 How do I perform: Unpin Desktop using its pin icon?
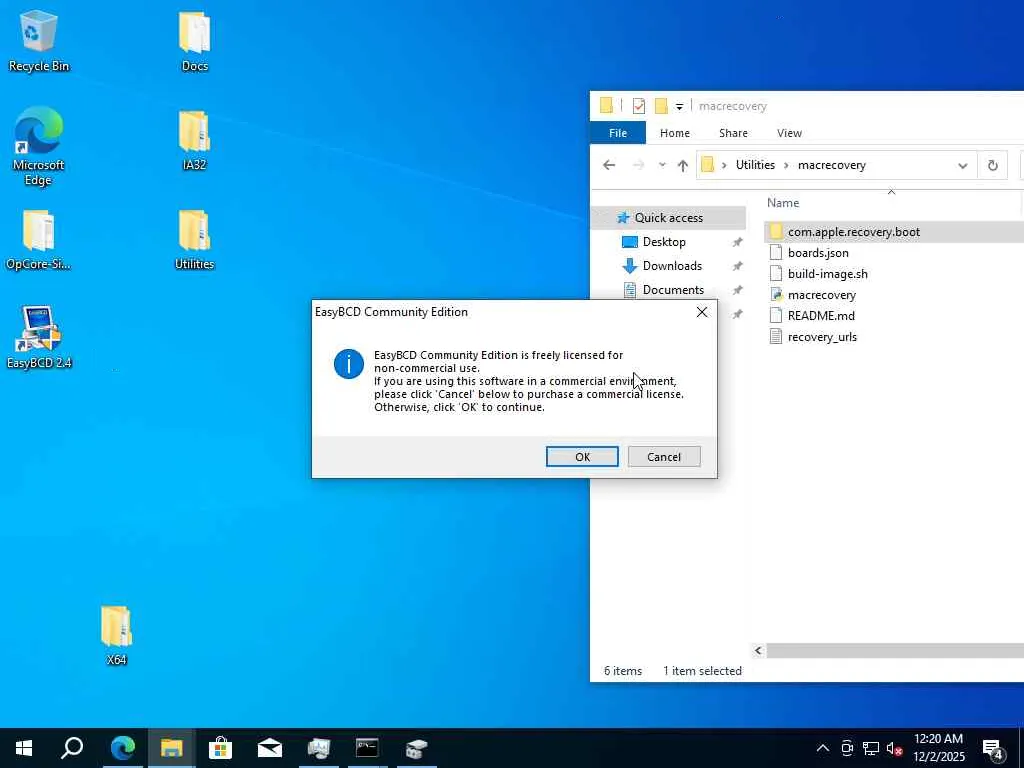point(737,242)
